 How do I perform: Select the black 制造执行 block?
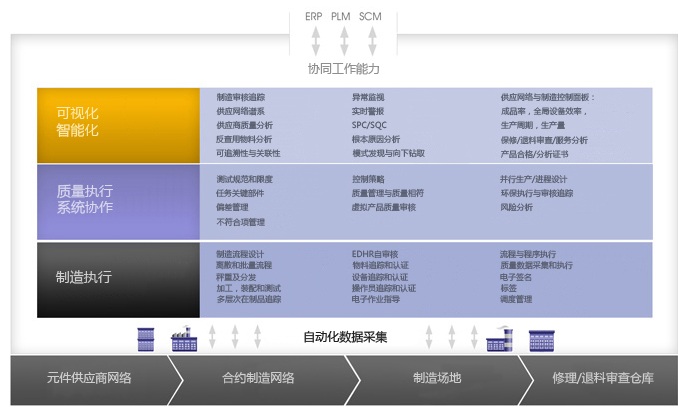coord(118,280)
